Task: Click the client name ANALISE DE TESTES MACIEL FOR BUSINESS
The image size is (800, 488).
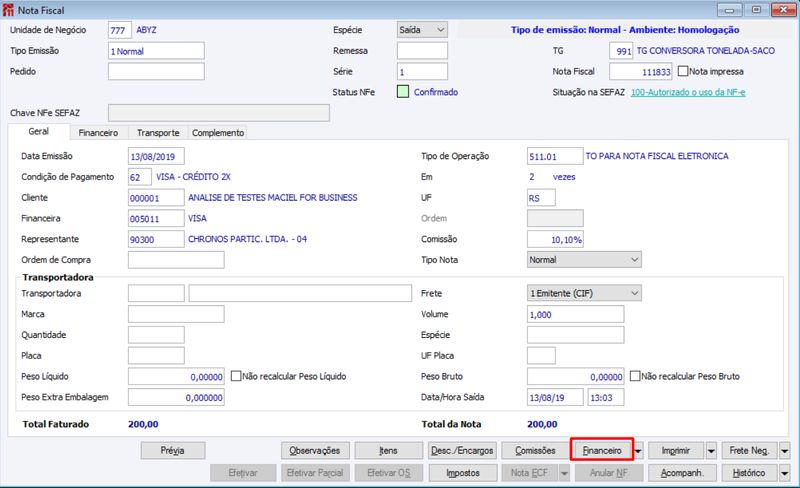Action: [x=273, y=198]
